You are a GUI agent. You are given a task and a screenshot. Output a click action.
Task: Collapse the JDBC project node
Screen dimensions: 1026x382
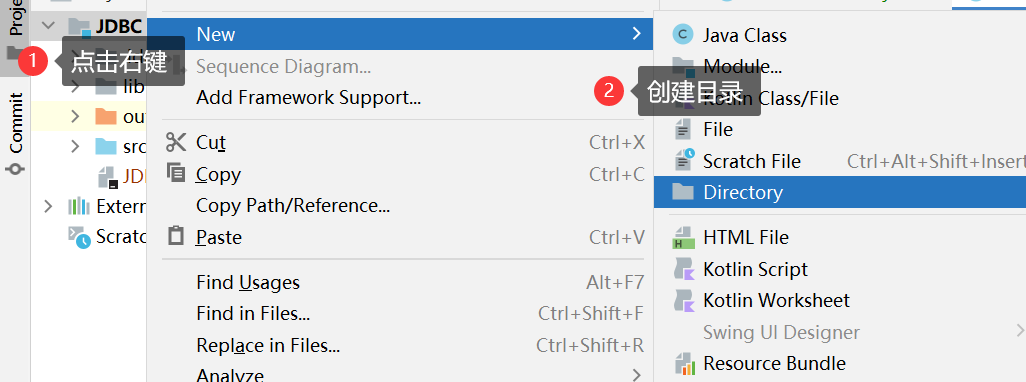(48, 26)
